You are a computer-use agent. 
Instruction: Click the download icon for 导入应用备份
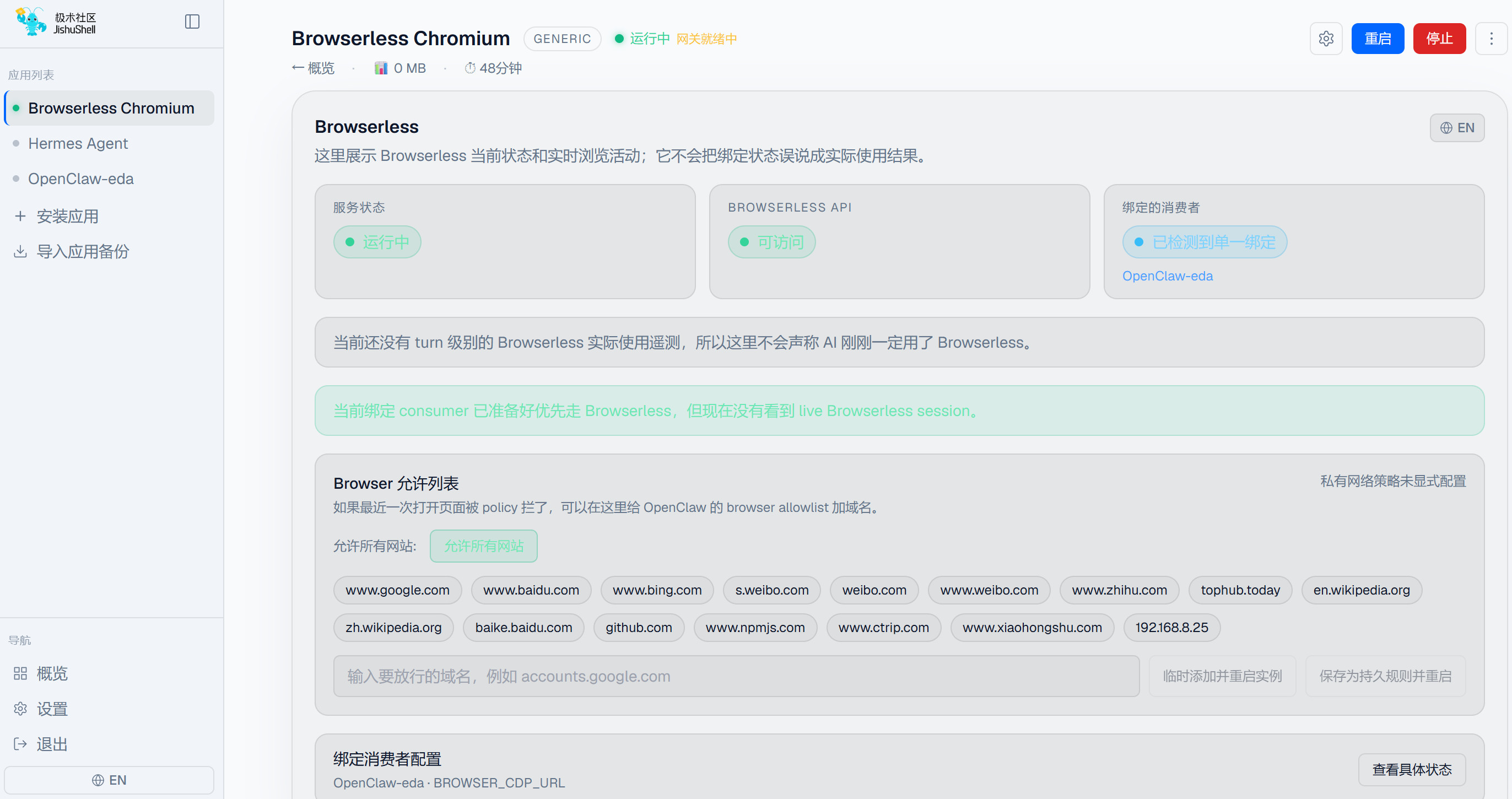point(20,251)
